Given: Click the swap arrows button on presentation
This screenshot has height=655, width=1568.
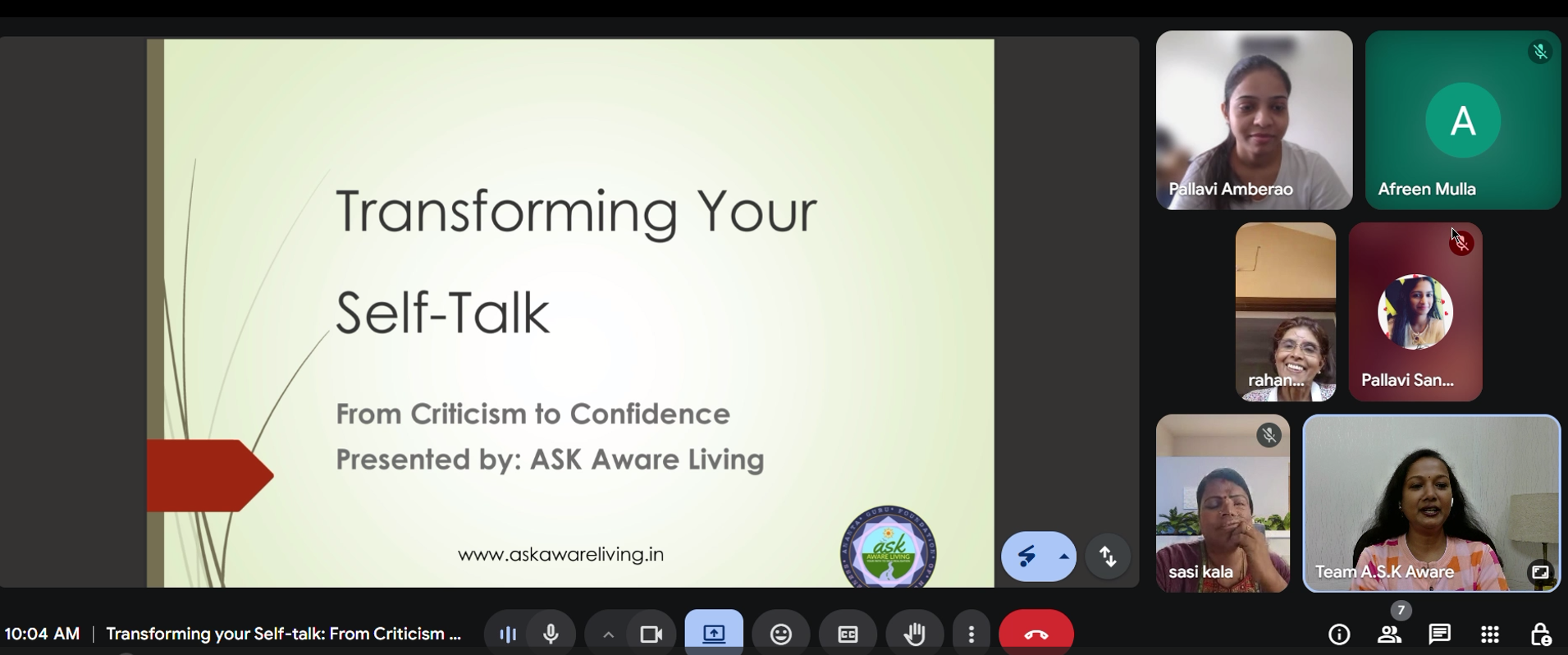Looking at the screenshot, I should (x=1109, y=557).
